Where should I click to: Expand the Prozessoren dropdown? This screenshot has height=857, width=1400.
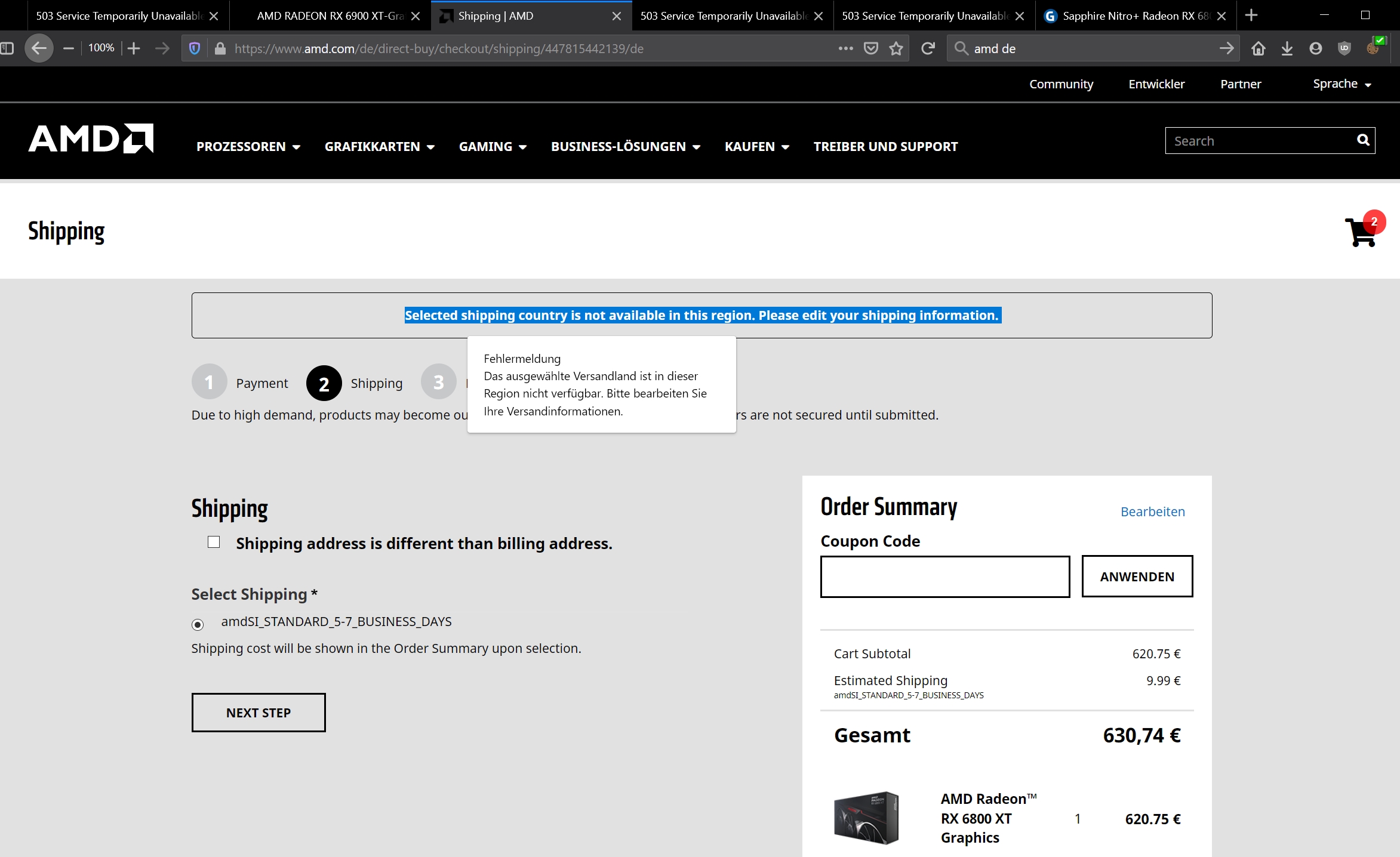click(x=248, y=147)
